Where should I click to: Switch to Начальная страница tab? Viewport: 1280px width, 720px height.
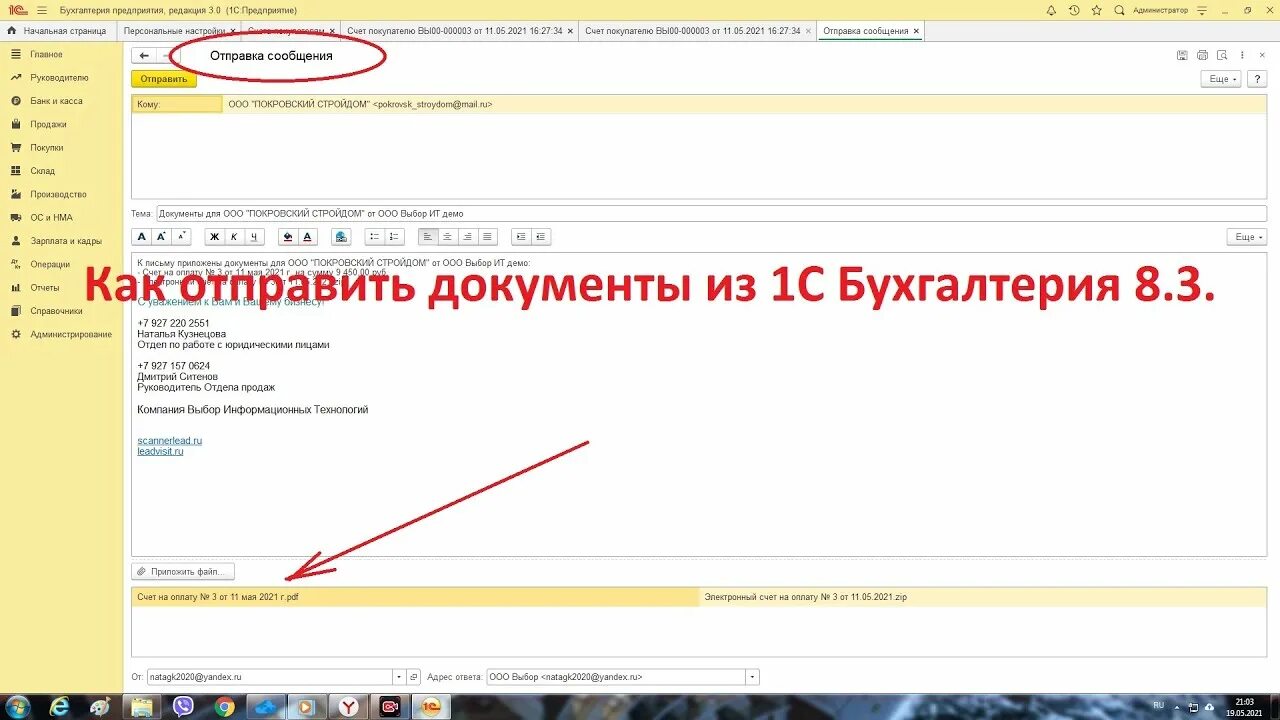coord(57,31)
